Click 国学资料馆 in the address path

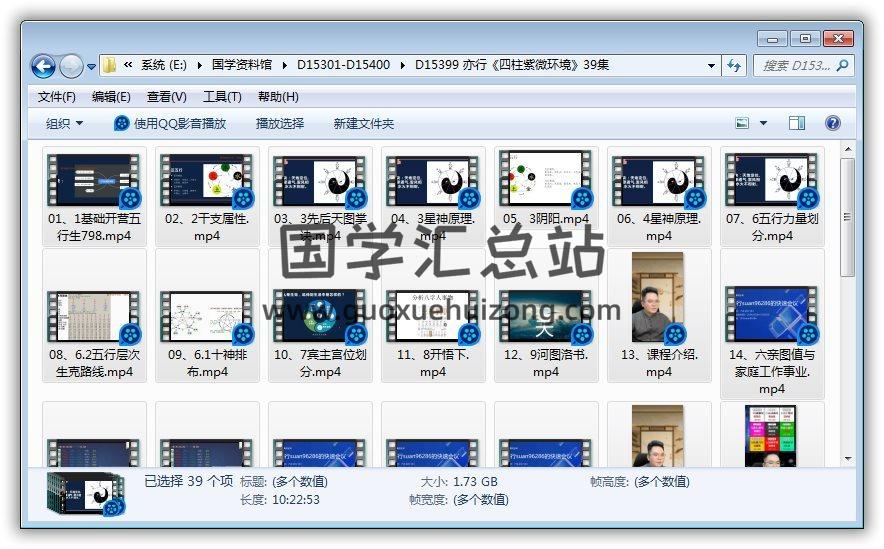tap(242, 65)
